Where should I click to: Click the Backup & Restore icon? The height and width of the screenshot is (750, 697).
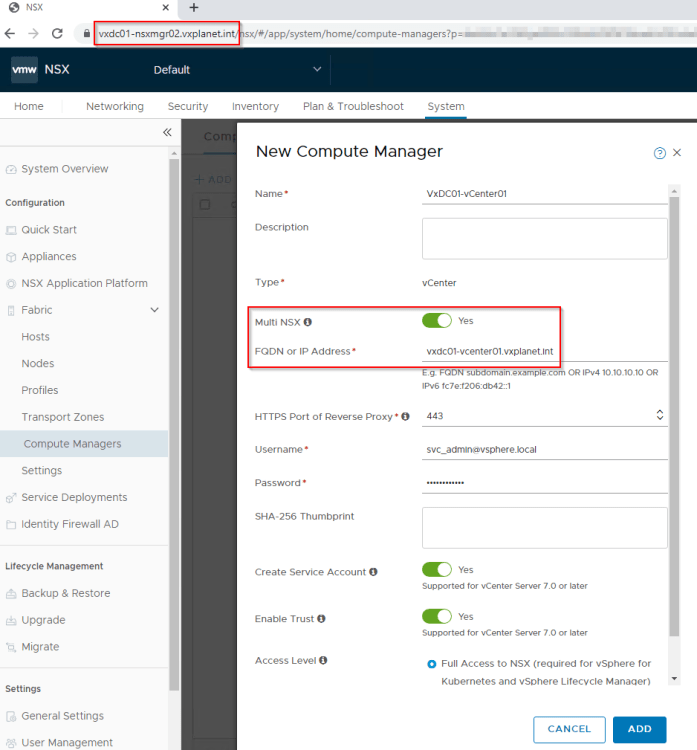click(x=11, y=594)
